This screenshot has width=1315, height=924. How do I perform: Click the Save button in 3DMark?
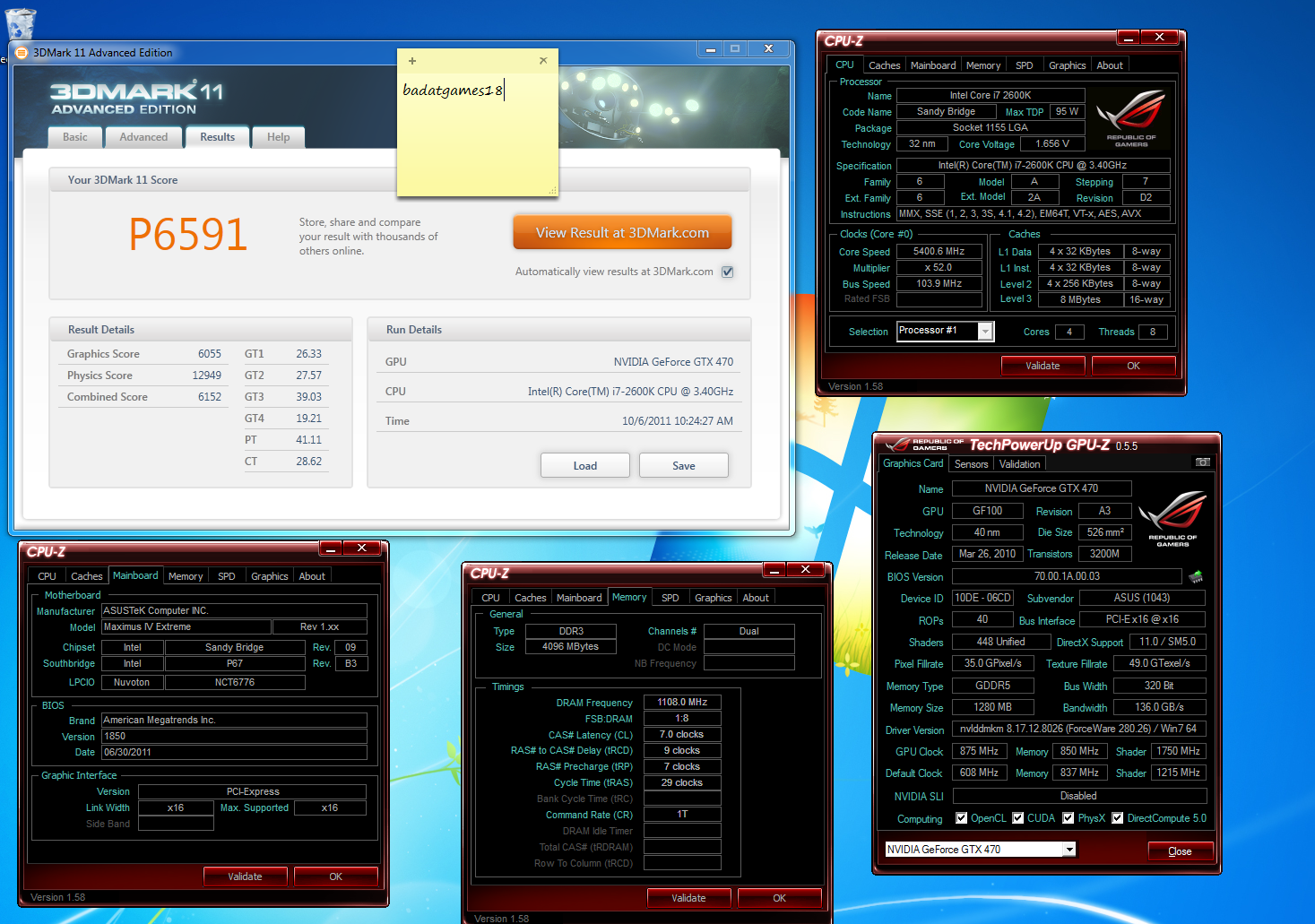click(x=683, y=465)
